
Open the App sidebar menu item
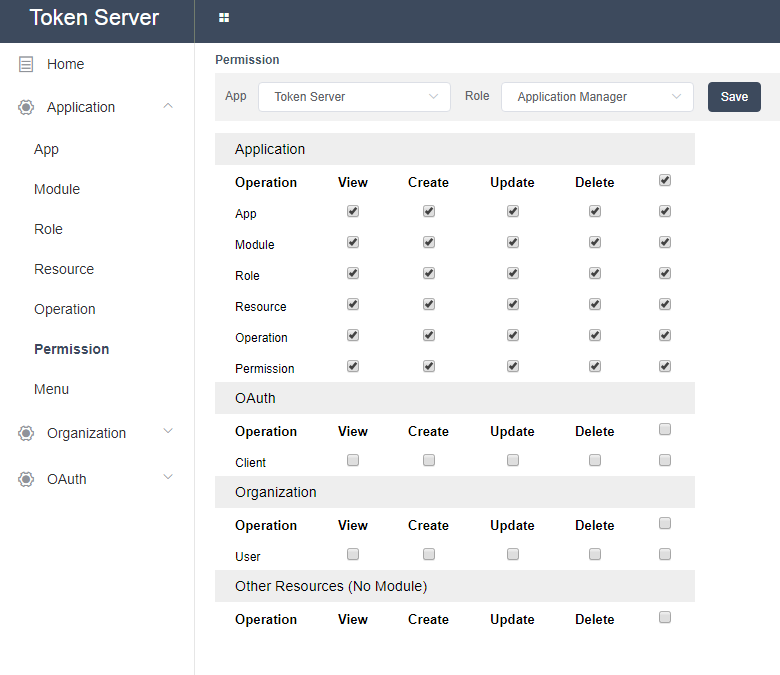coord(46,149)
